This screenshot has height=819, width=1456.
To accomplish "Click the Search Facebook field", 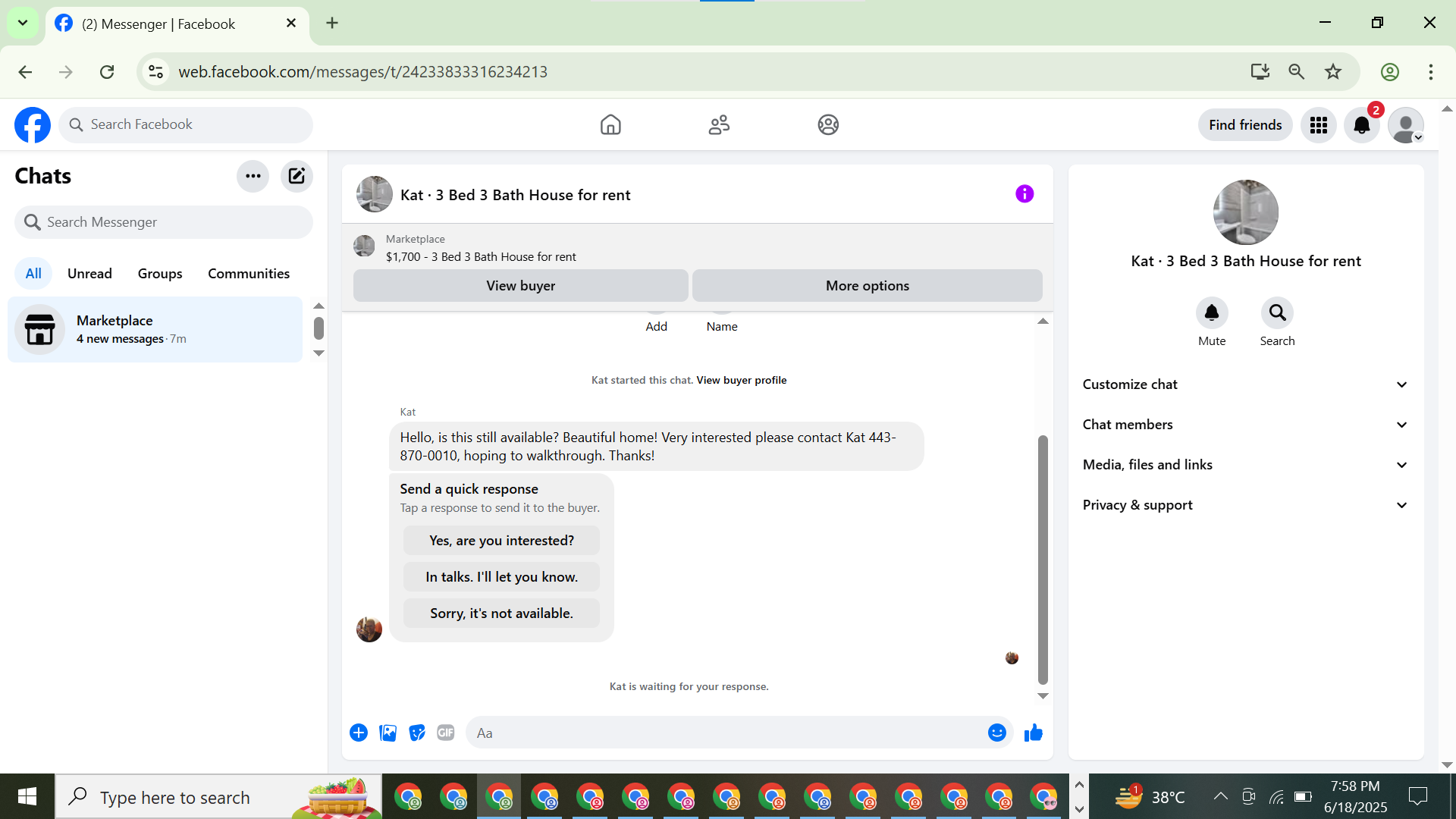I will click(186, 125).
